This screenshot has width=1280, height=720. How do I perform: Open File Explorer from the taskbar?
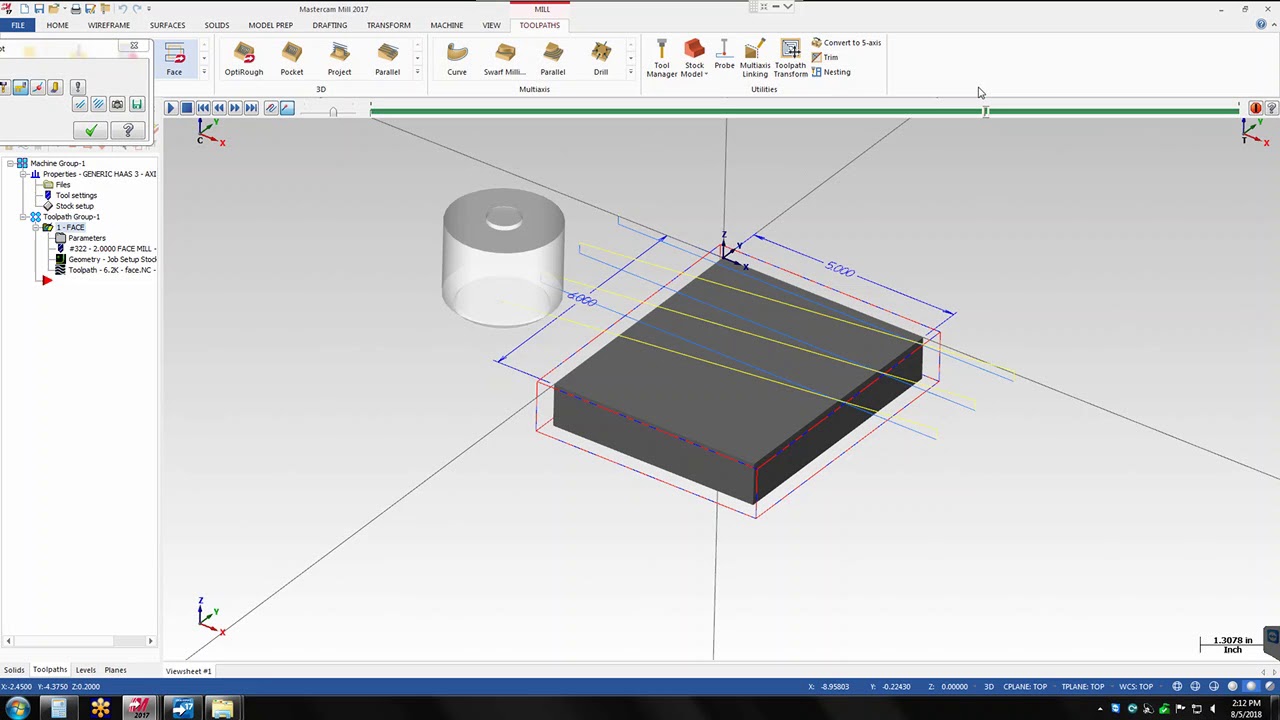[x=222, y=709]
